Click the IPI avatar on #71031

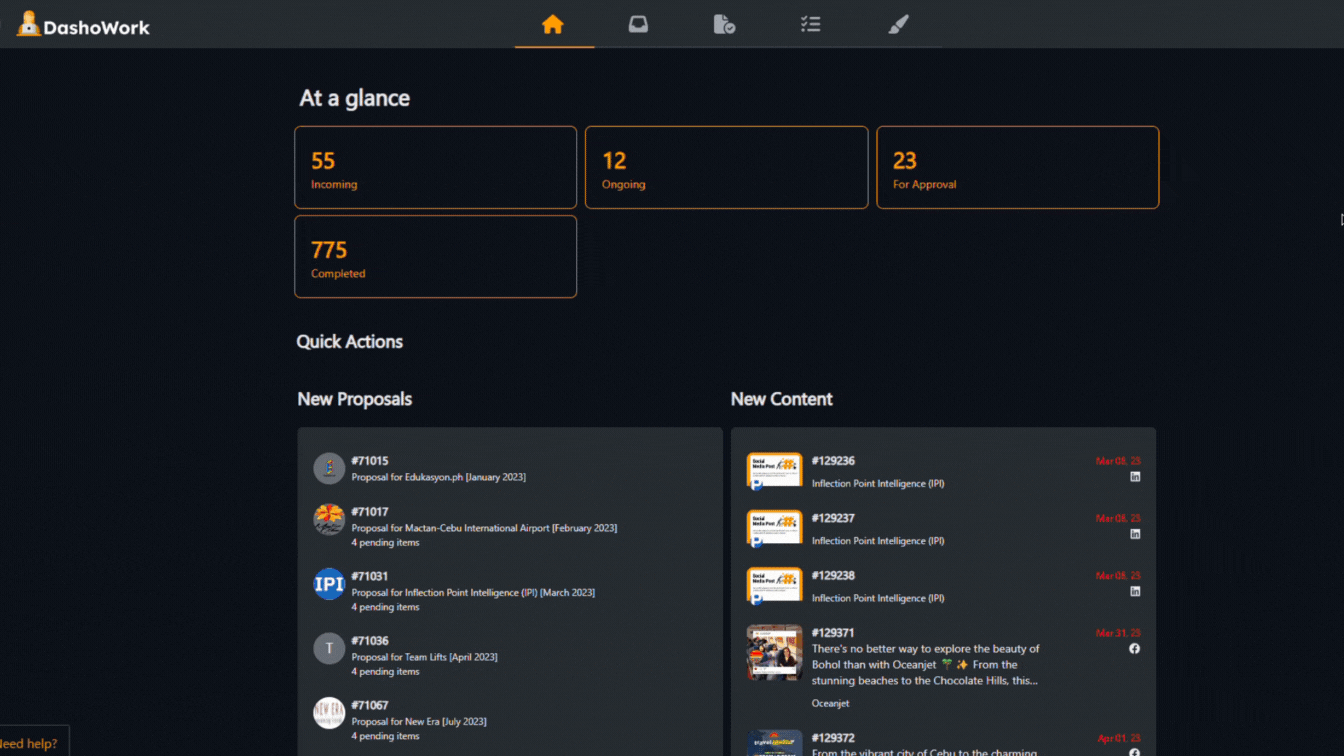pos(329,583)
